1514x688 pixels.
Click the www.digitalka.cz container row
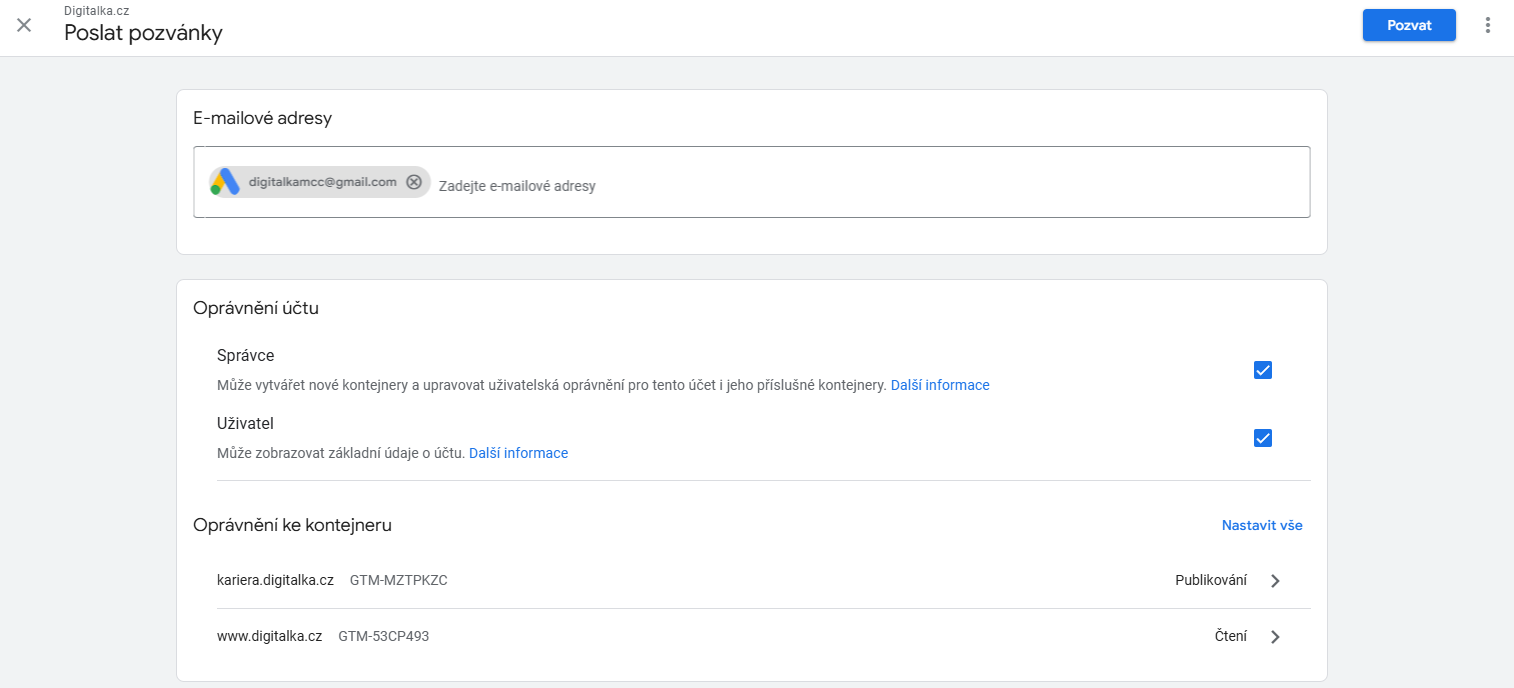coord(267,636)
